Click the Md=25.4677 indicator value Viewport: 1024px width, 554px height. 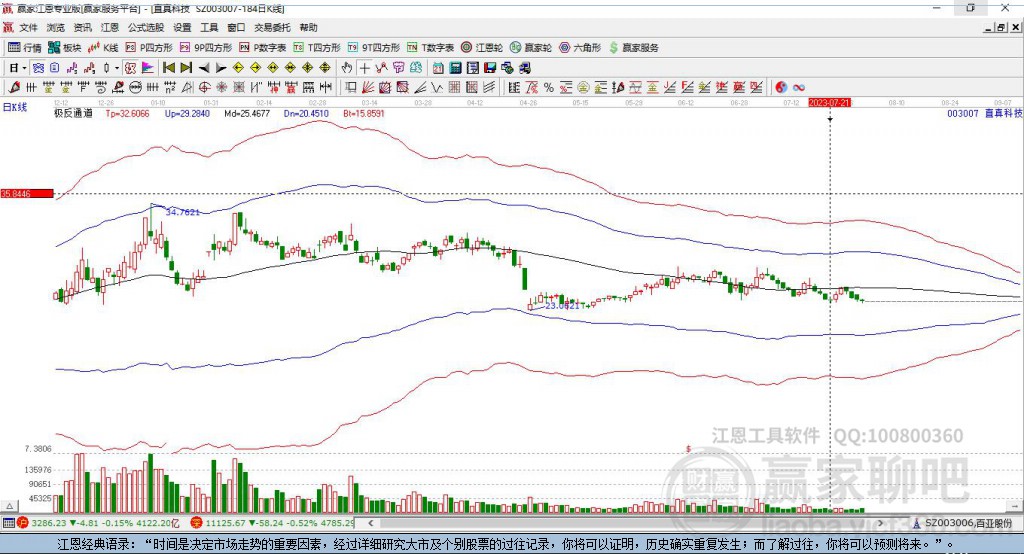coord(247,113)
